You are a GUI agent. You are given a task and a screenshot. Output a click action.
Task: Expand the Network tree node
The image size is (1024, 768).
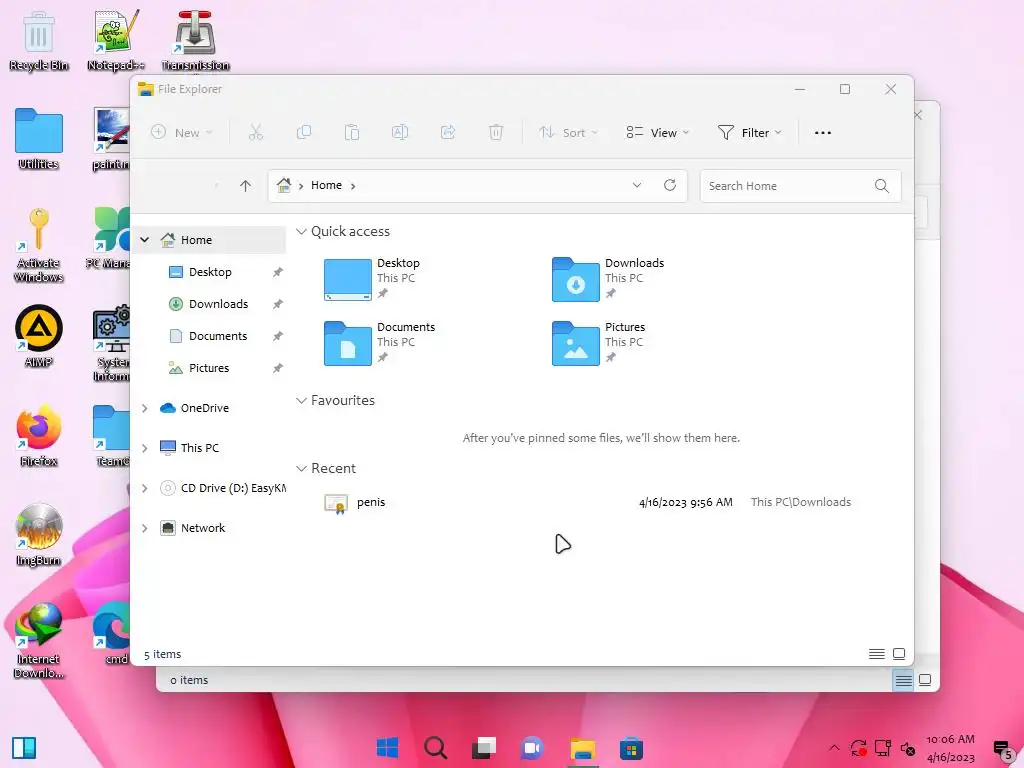(x=144, y=528)
